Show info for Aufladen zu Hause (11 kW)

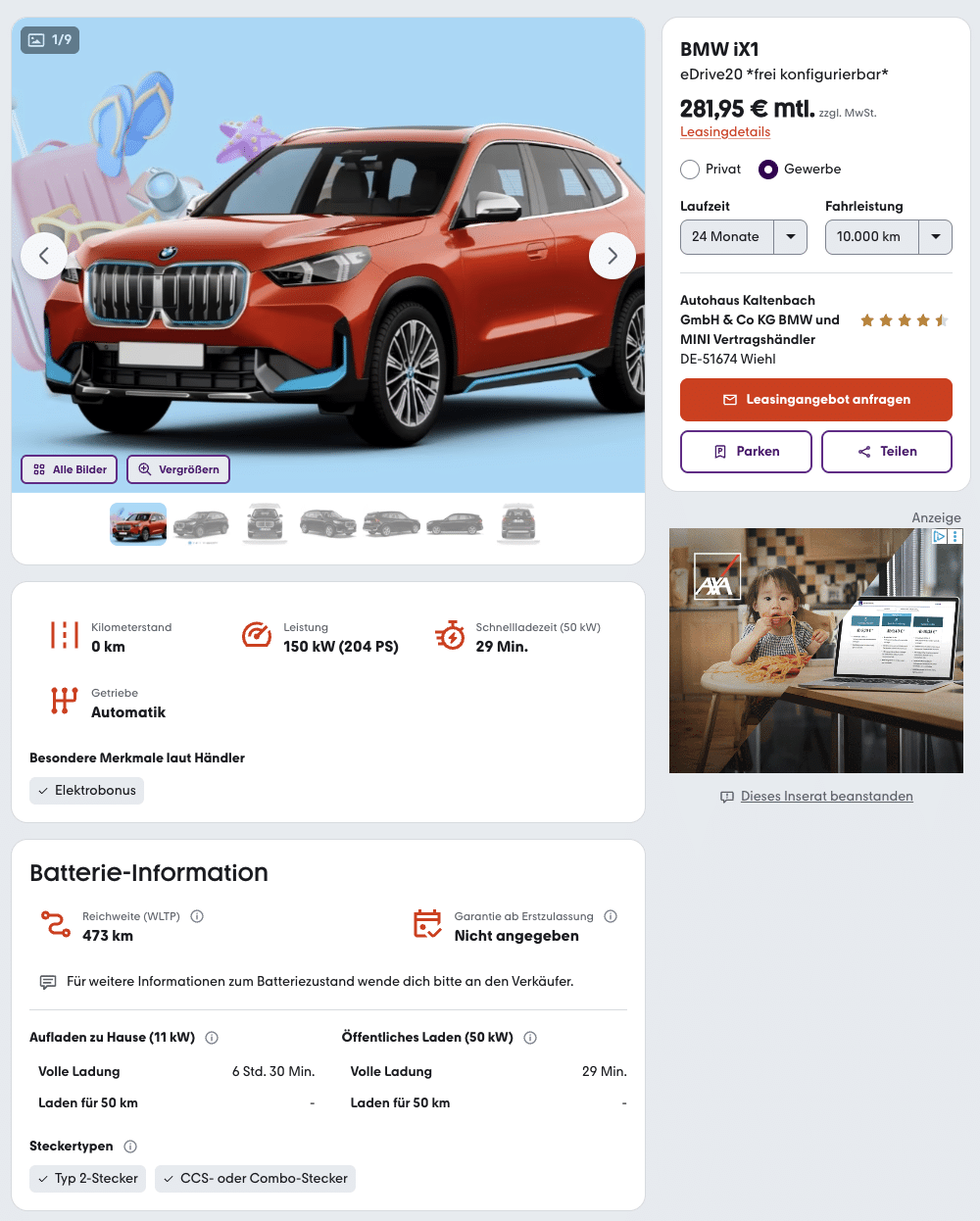212,1038
